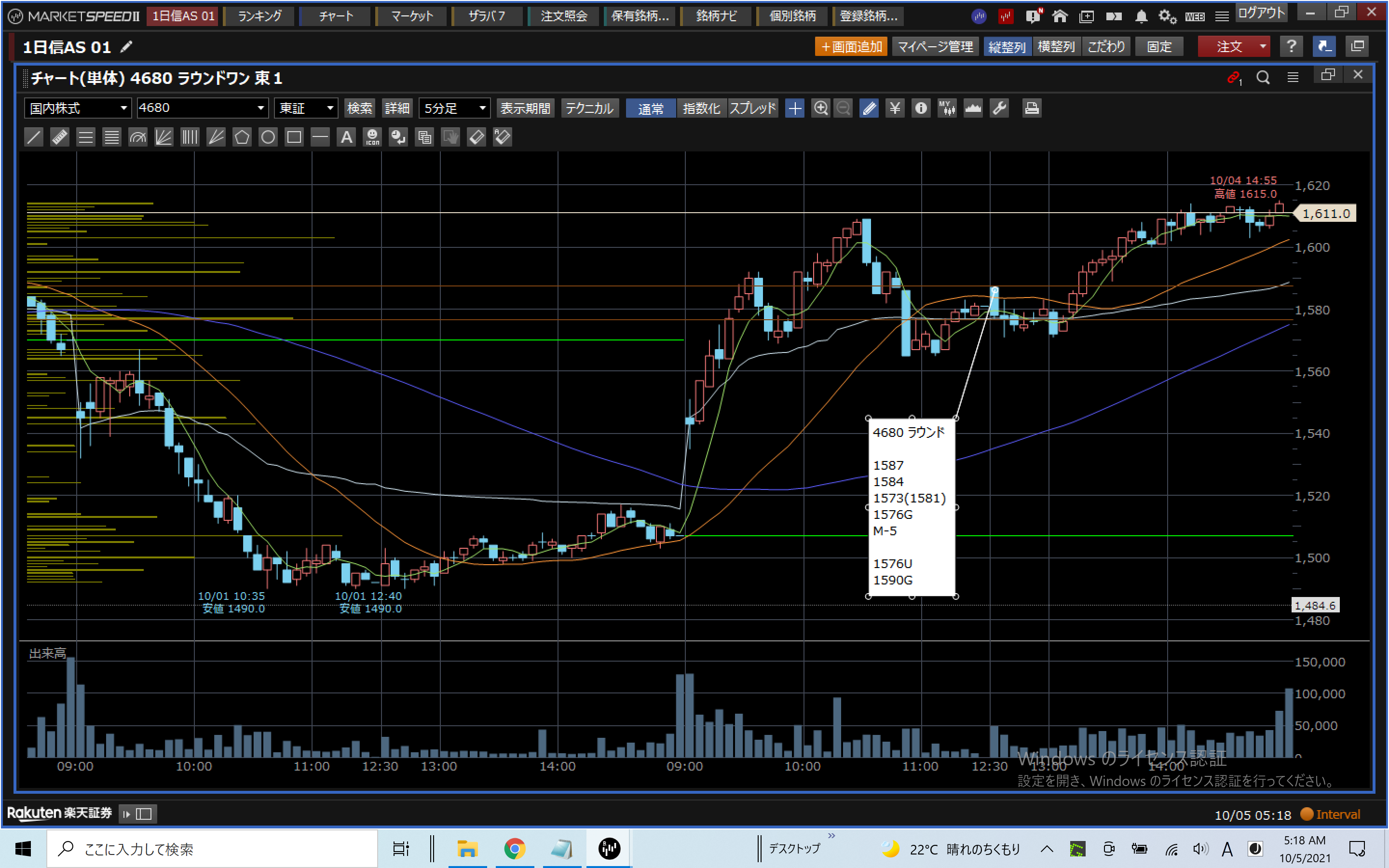Switch to the 注文照会 tab

click(564, 16)
